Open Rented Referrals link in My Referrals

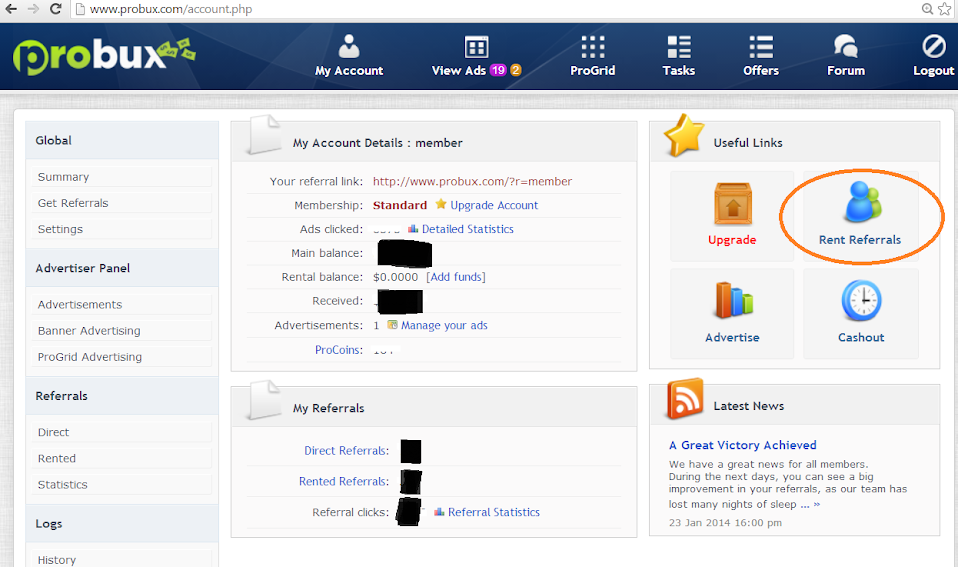pos(344,481)
